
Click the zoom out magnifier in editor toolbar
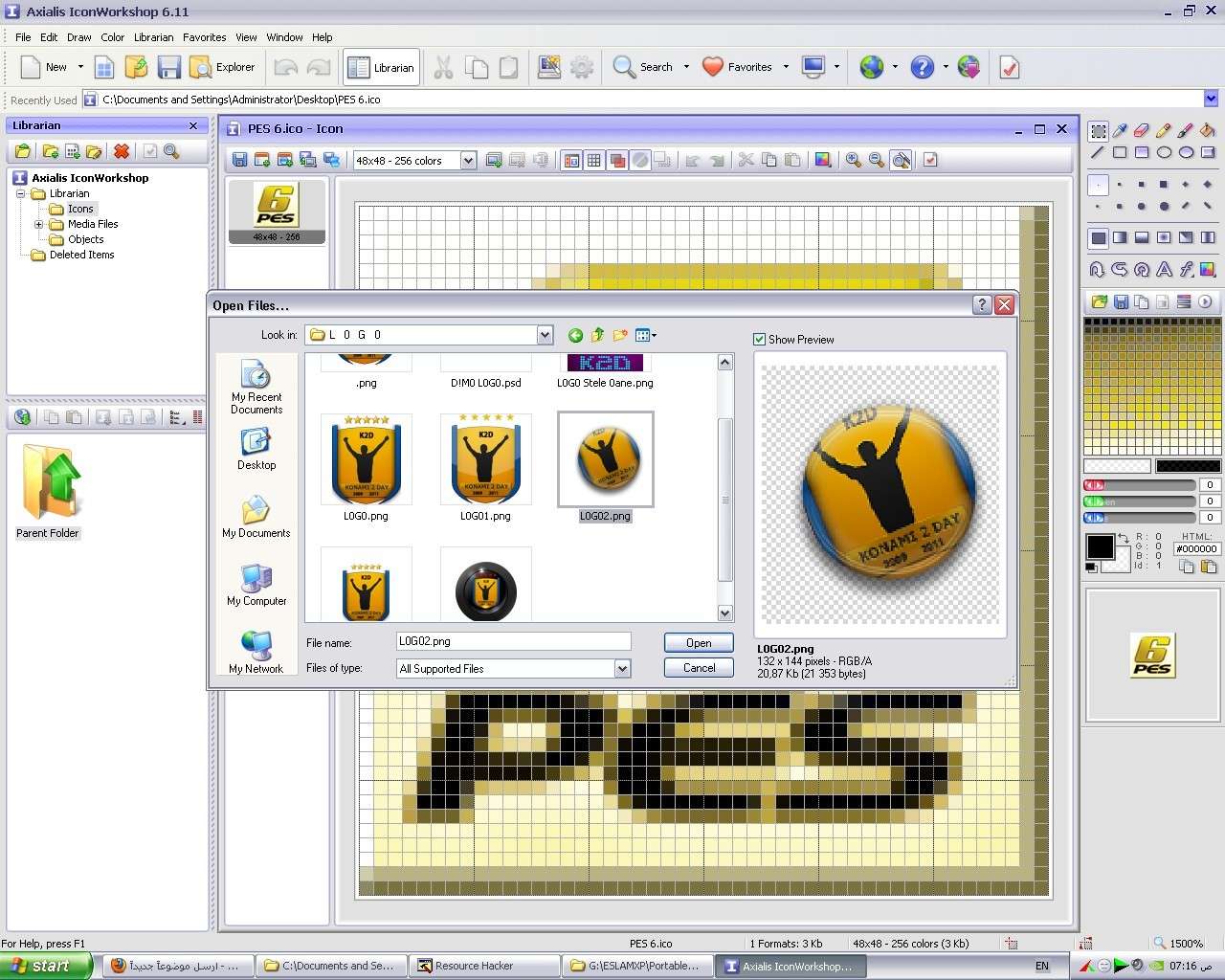(876, 160)
